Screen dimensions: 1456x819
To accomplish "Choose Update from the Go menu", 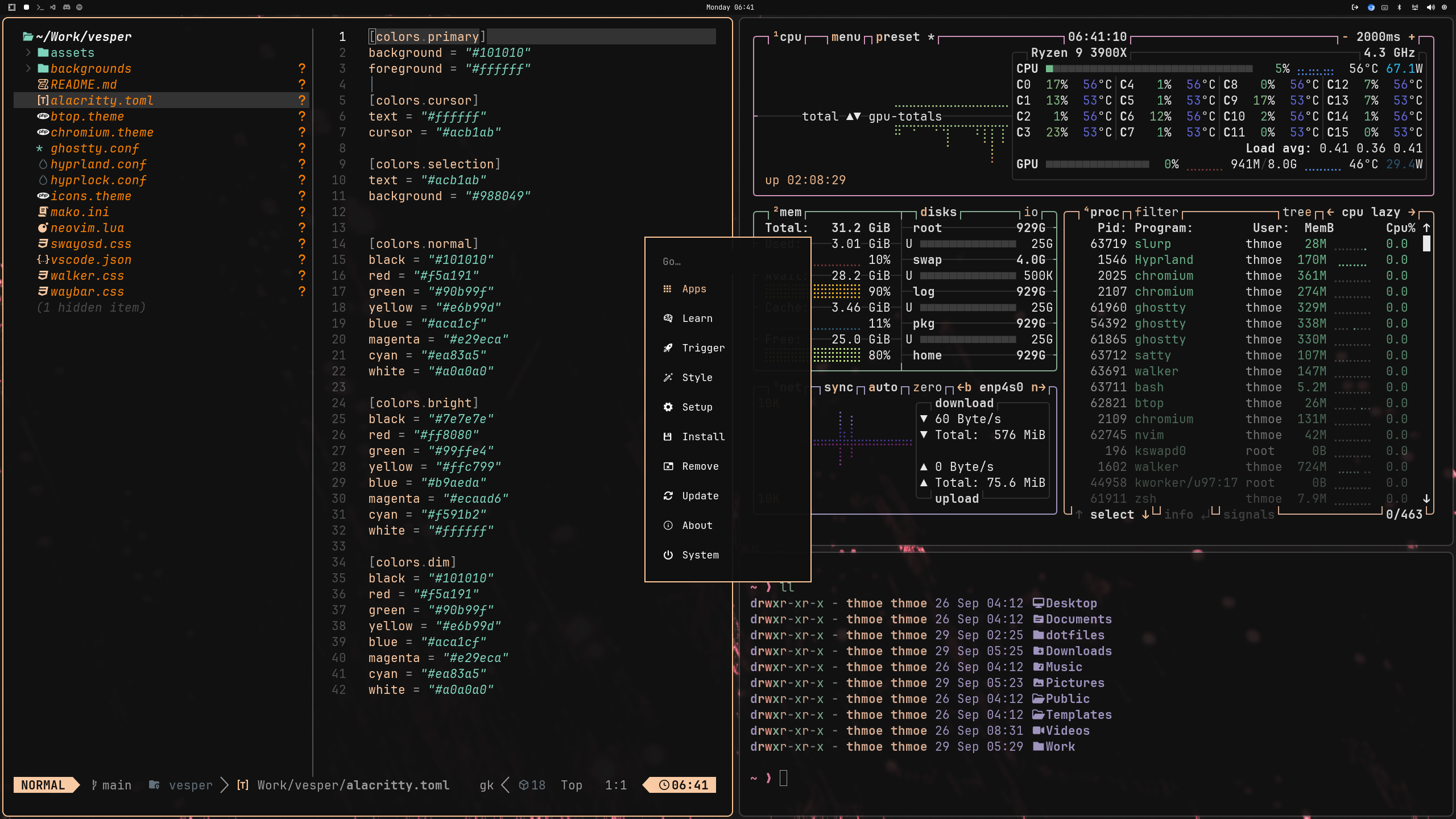I will [700, 496].
